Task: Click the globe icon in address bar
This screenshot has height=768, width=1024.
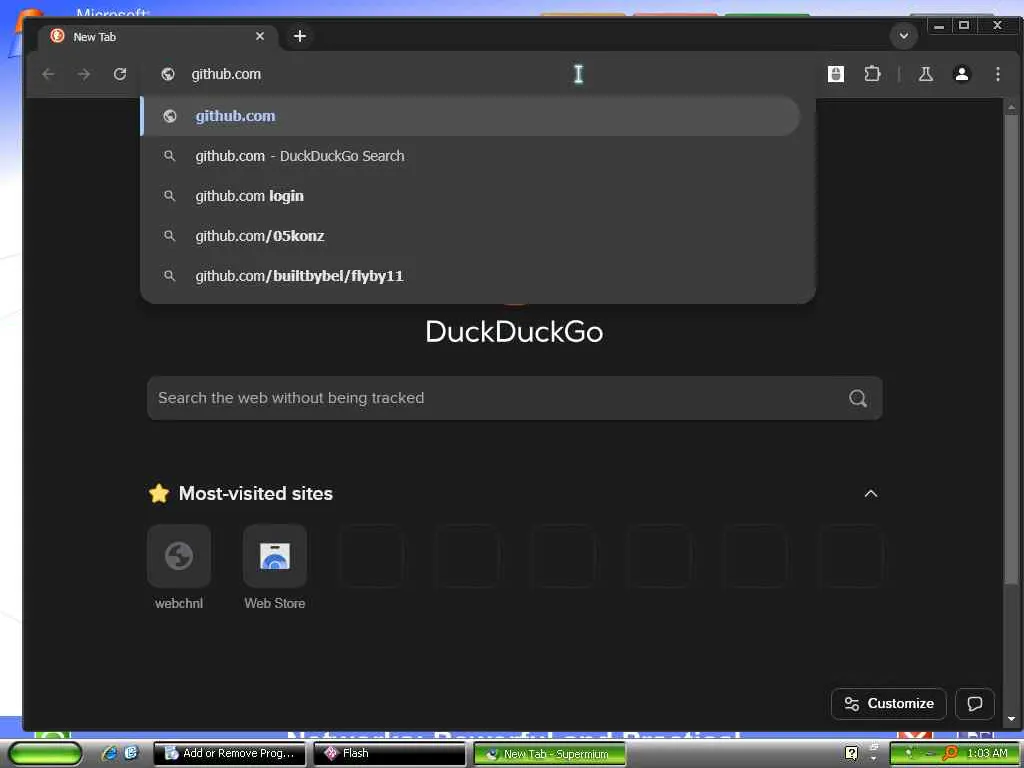Action: pos(168,74)
